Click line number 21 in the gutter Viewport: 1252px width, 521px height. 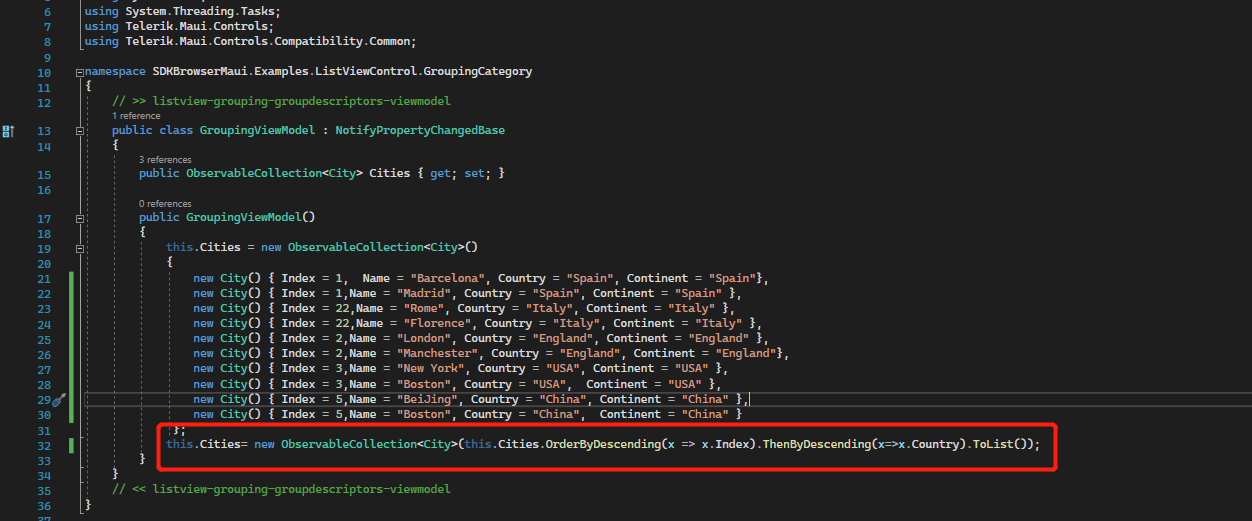click(x=43, y=278)
